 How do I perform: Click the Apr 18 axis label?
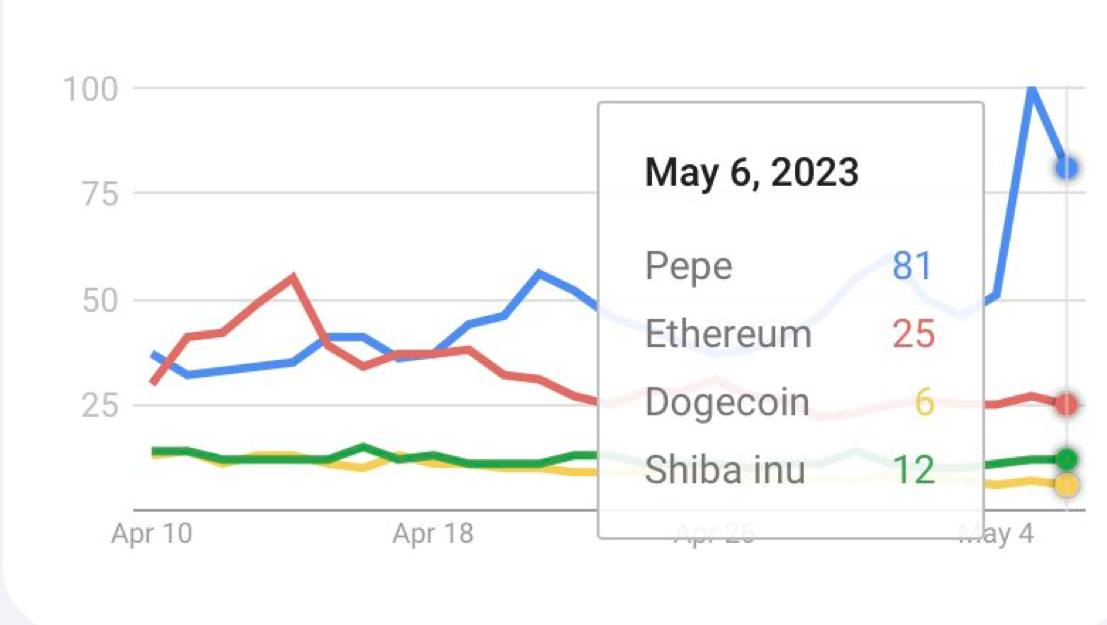coord(433,534)
